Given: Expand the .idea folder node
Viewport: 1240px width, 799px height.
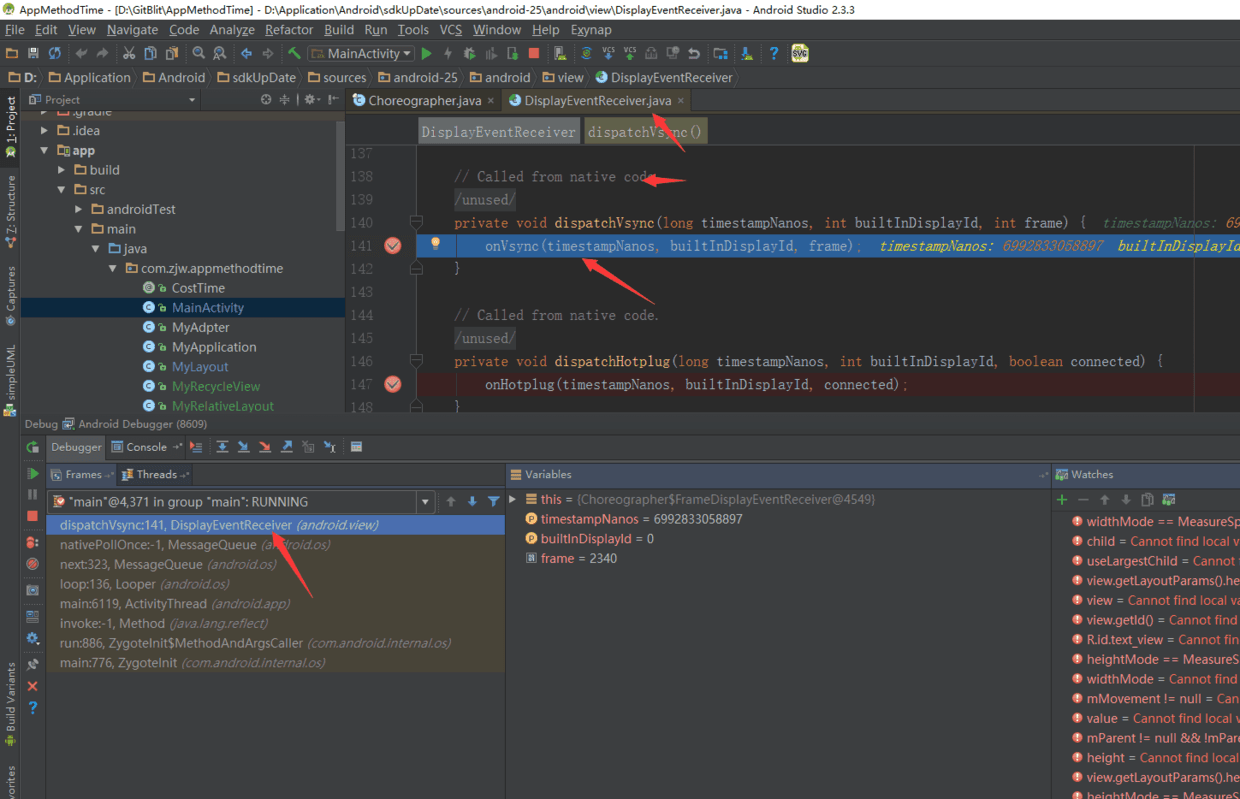Looking at the screenshot, I should point(45,130).
